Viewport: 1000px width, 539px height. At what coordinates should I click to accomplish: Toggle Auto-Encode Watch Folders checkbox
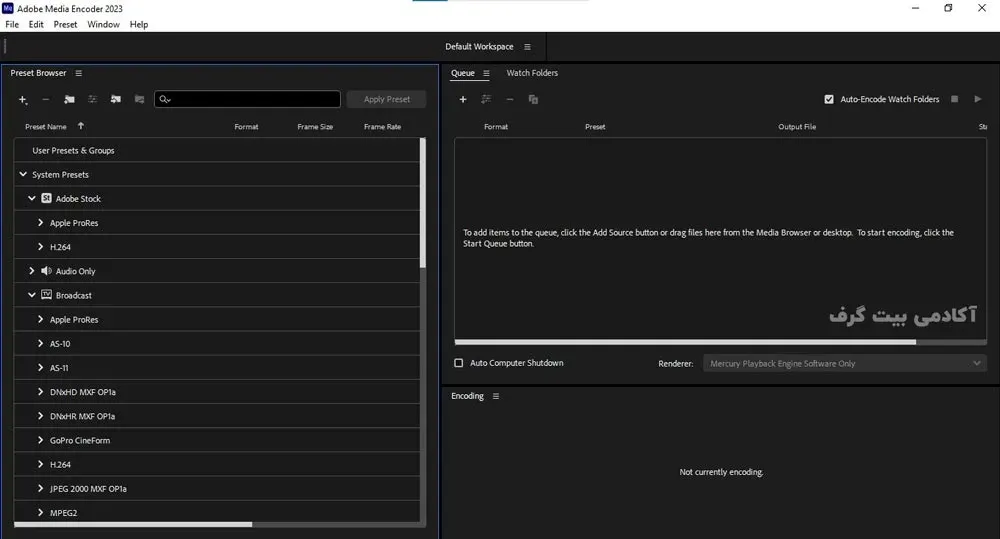point(828,100)
